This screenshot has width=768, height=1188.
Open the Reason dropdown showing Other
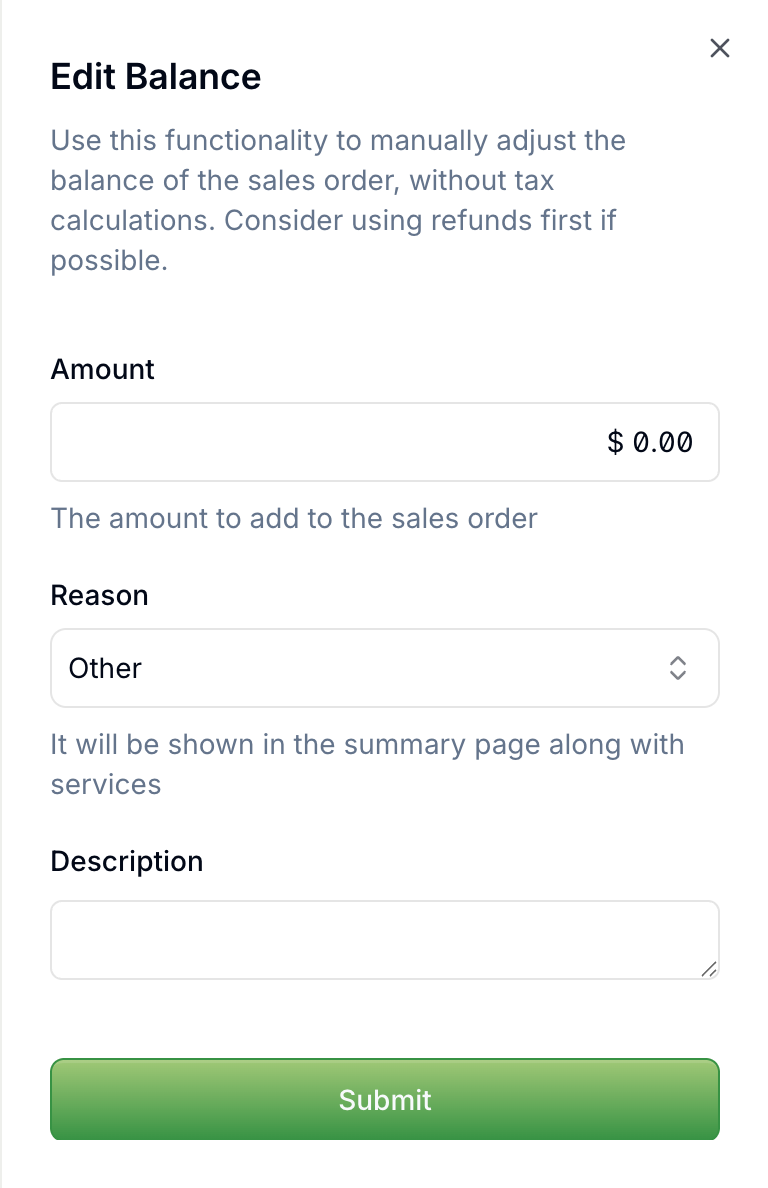tap(385, 668)
